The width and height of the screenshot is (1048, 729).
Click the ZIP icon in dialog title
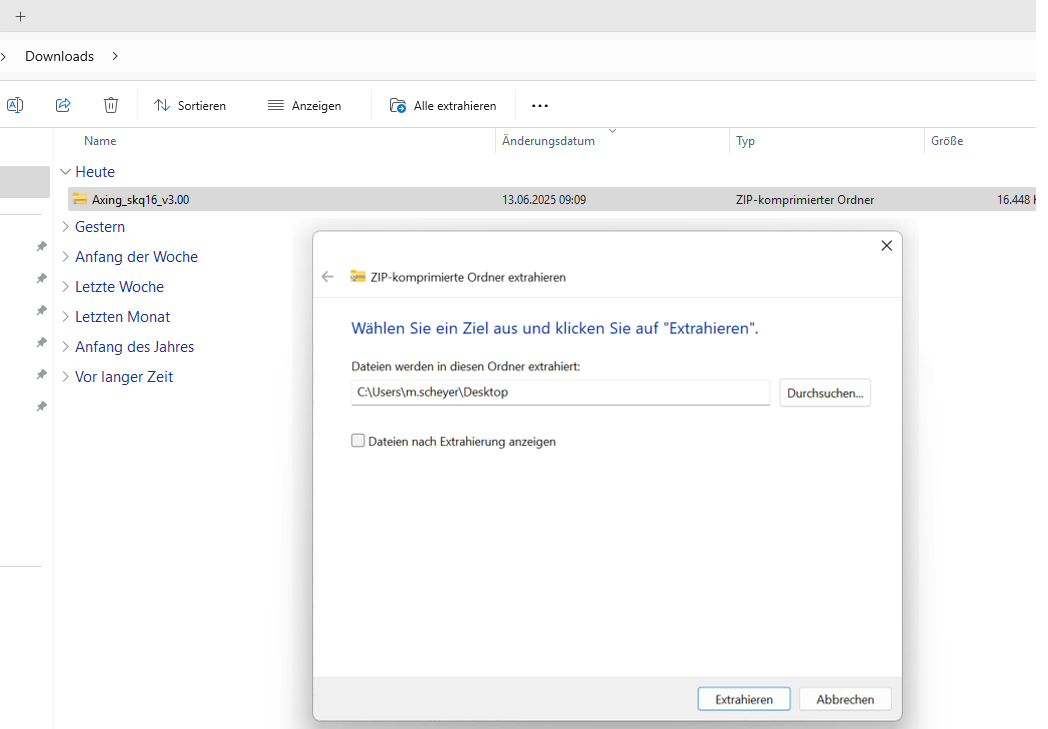coord(358,277)
